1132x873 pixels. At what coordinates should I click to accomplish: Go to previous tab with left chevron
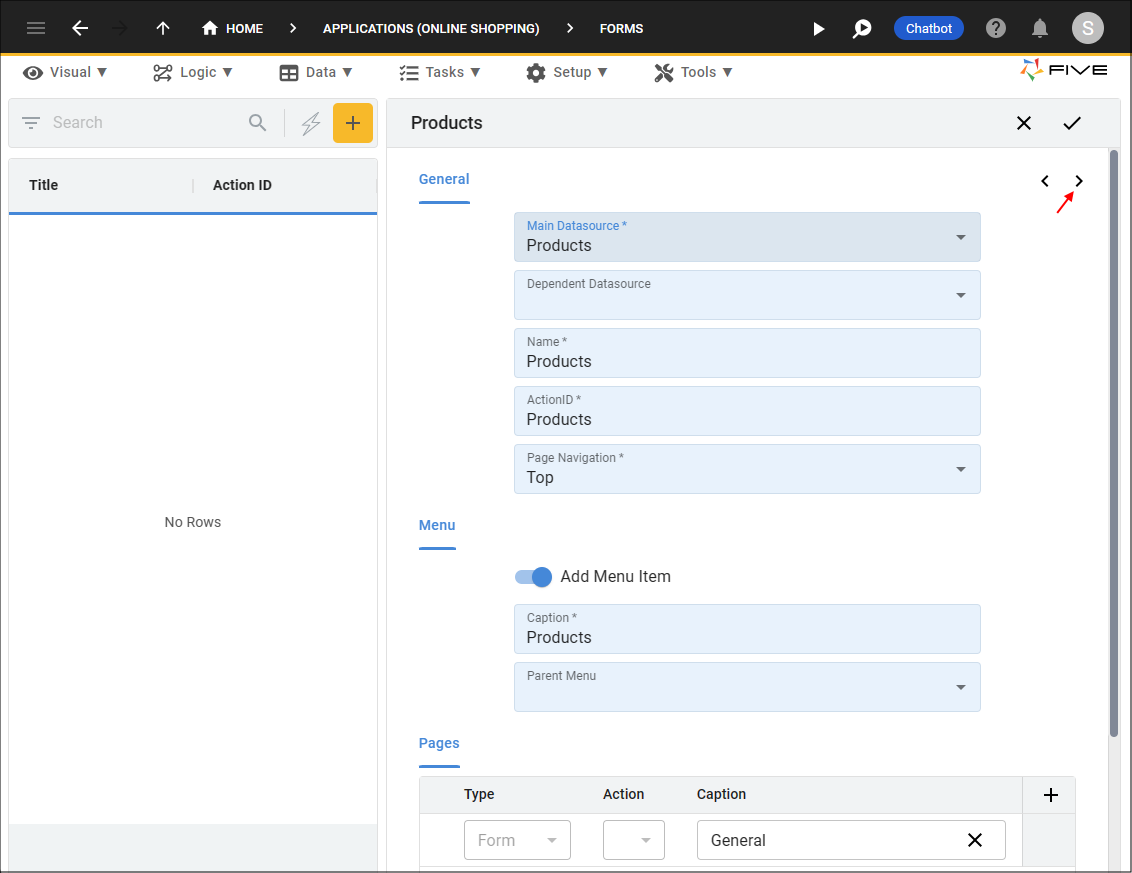(1045, 181)
